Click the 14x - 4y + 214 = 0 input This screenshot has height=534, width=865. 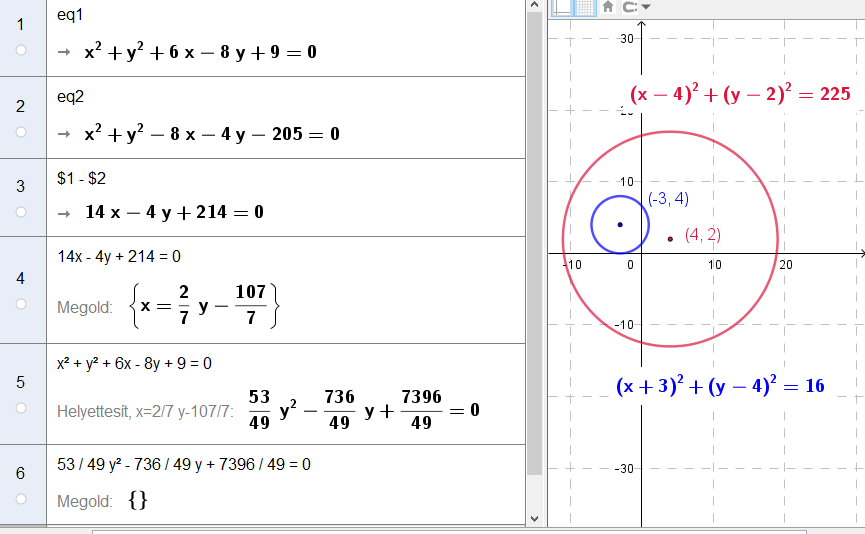click(119, 256)
